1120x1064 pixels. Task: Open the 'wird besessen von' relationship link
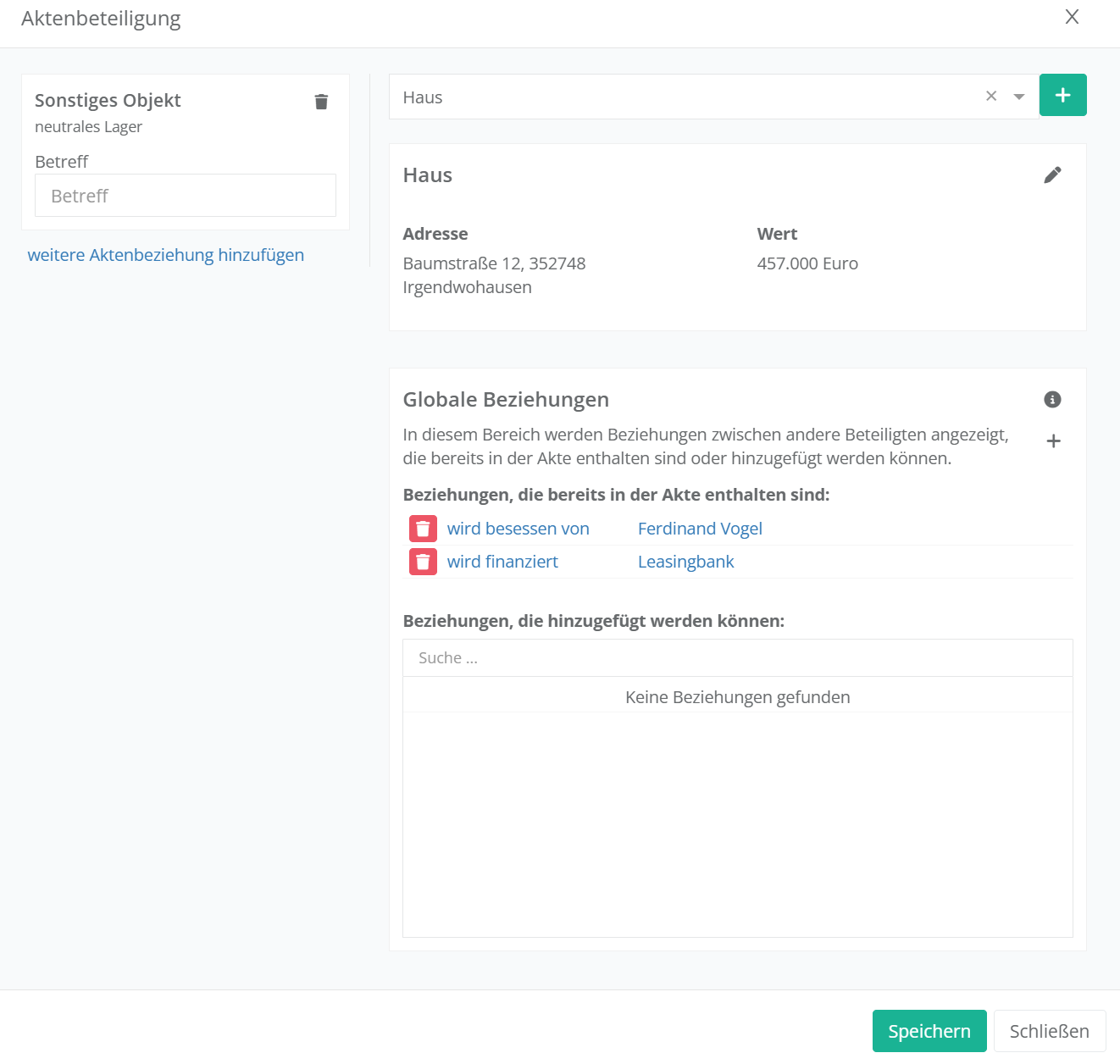point(518,529)
